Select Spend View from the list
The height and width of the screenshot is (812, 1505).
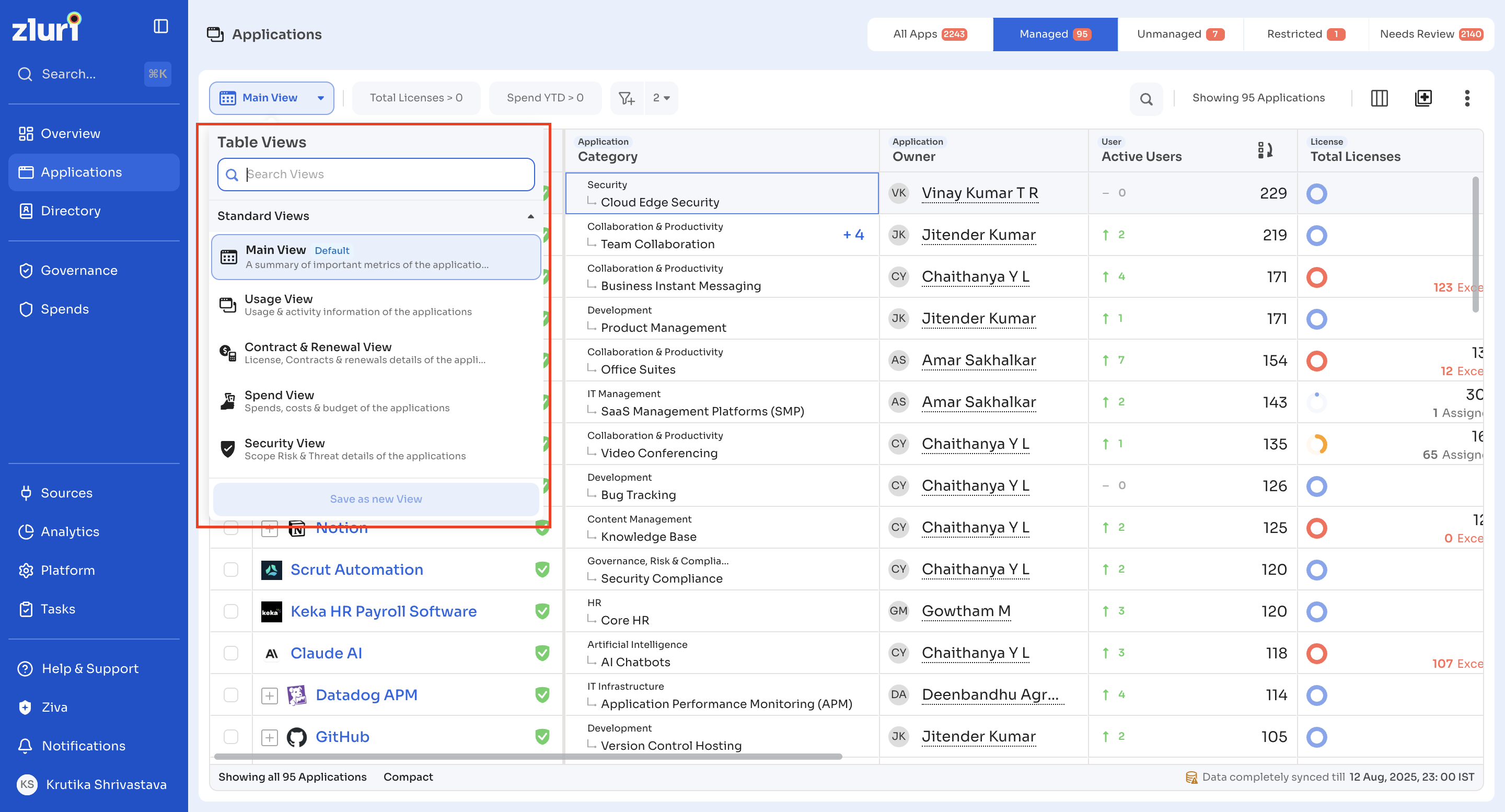(376, 401)
